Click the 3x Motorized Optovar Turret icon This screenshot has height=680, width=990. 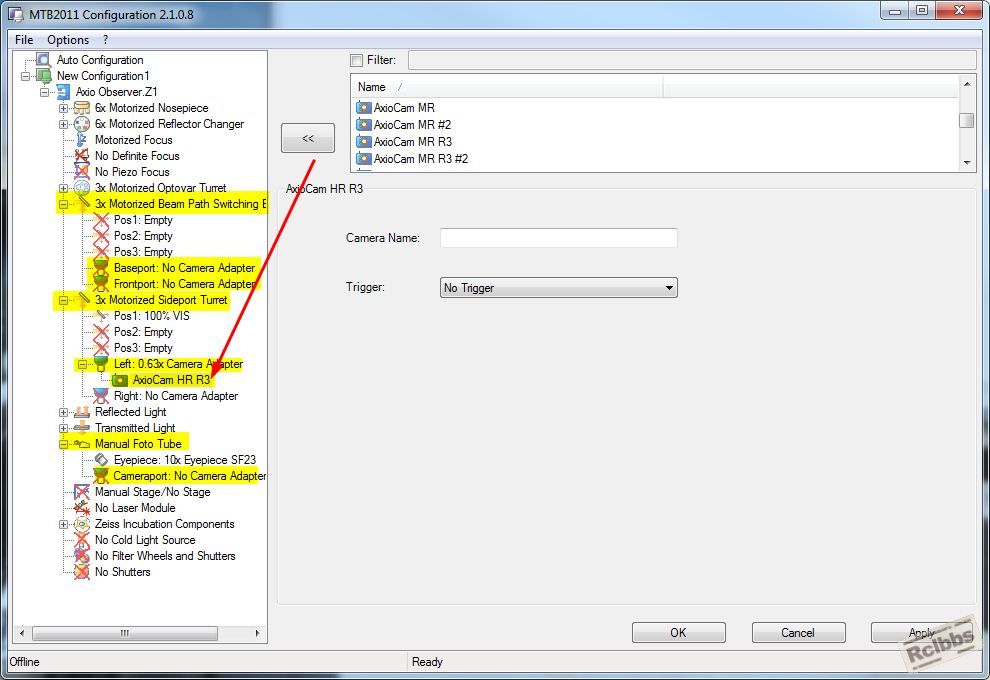(x=81, y=188)
